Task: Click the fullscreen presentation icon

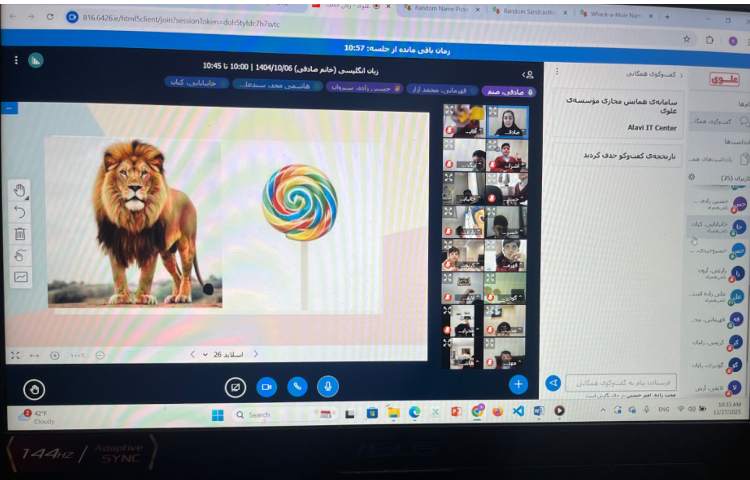Action: 14,355
